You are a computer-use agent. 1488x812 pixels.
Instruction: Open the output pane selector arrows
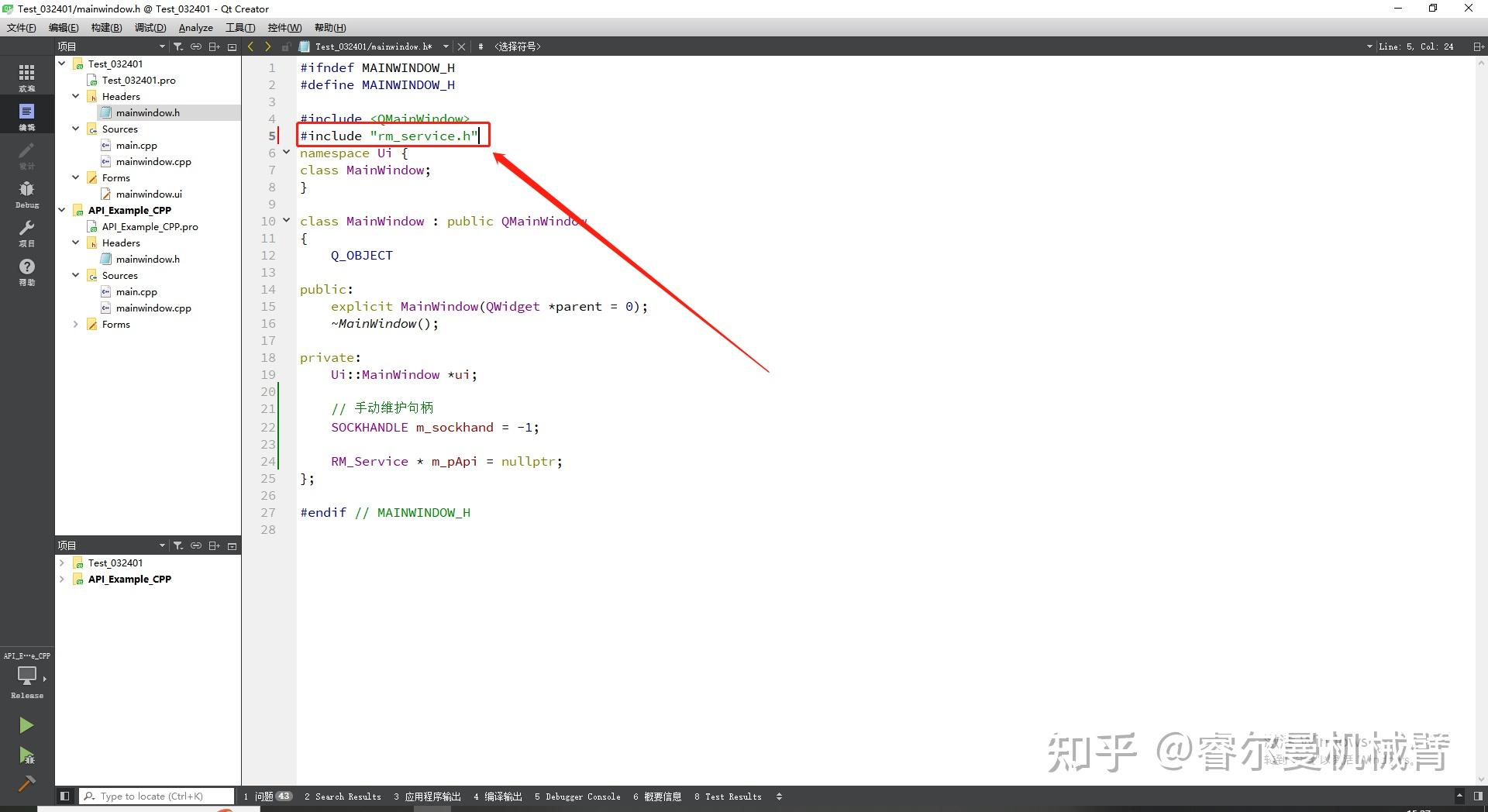point(779,797)
